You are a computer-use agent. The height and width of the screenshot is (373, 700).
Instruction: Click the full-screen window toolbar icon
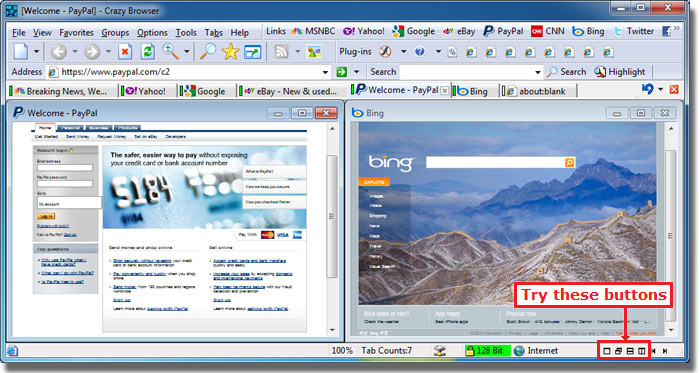253,52
